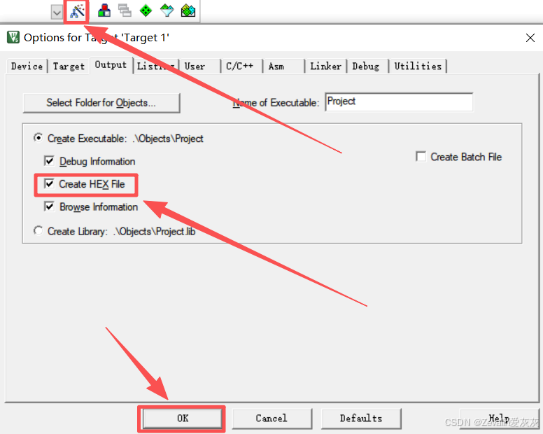
Task: Open the multi-project windows icon
Action: (125, 11)
